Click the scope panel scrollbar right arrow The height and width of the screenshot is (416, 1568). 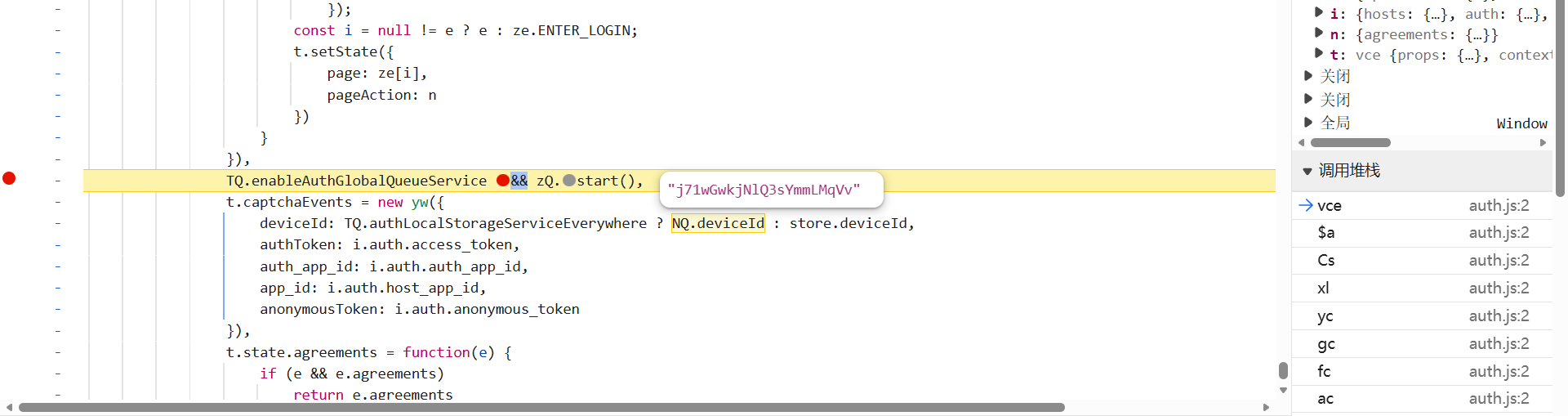click(1543, 142)
